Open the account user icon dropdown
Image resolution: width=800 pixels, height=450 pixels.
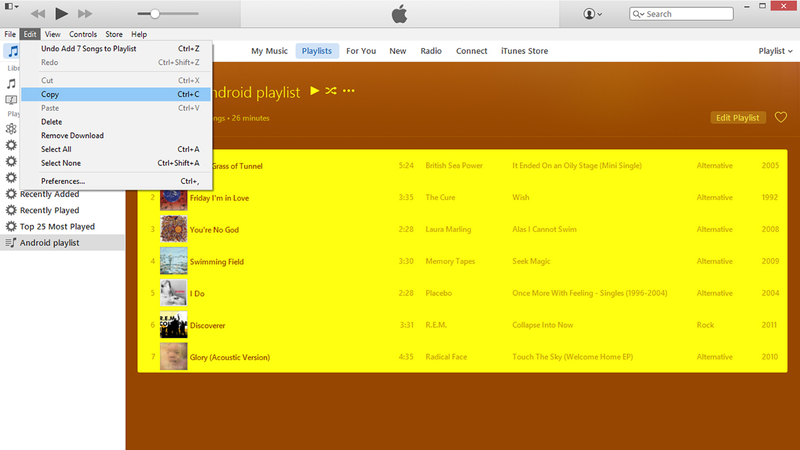pos(592,14)
